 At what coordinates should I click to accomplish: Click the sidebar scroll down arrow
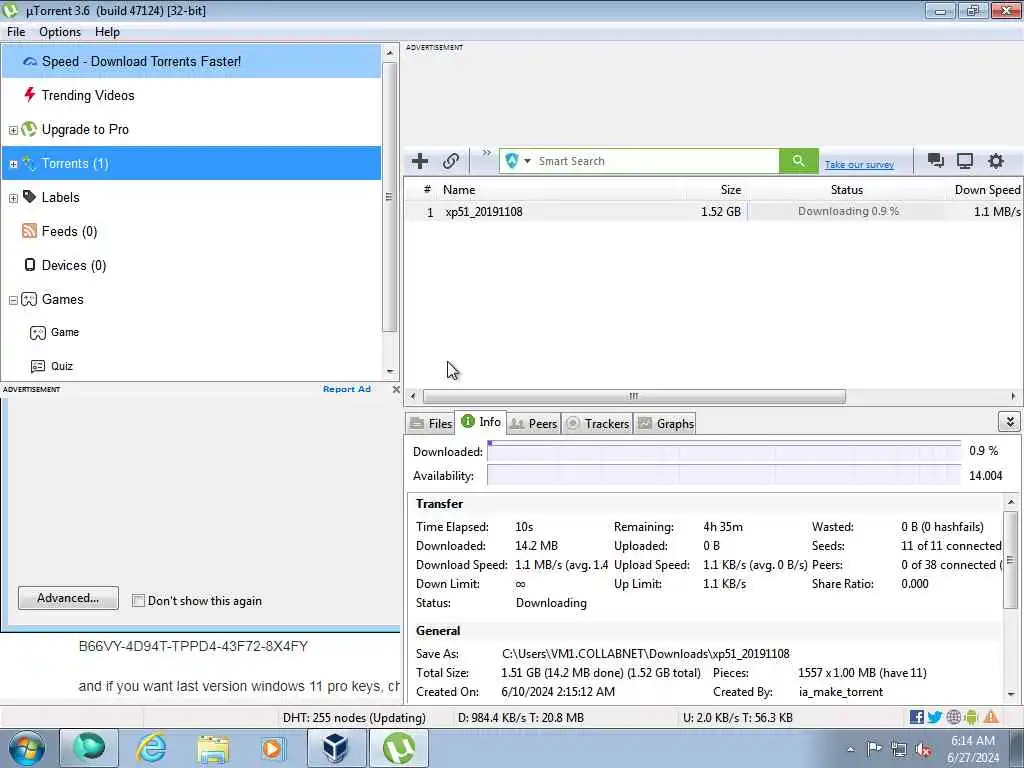pyautogui.click(x=390, y=372)
